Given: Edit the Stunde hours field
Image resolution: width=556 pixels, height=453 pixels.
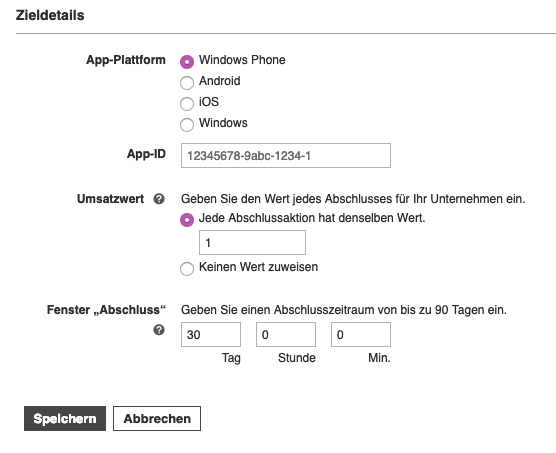Looking at the screenshot, I should [286, 334].
